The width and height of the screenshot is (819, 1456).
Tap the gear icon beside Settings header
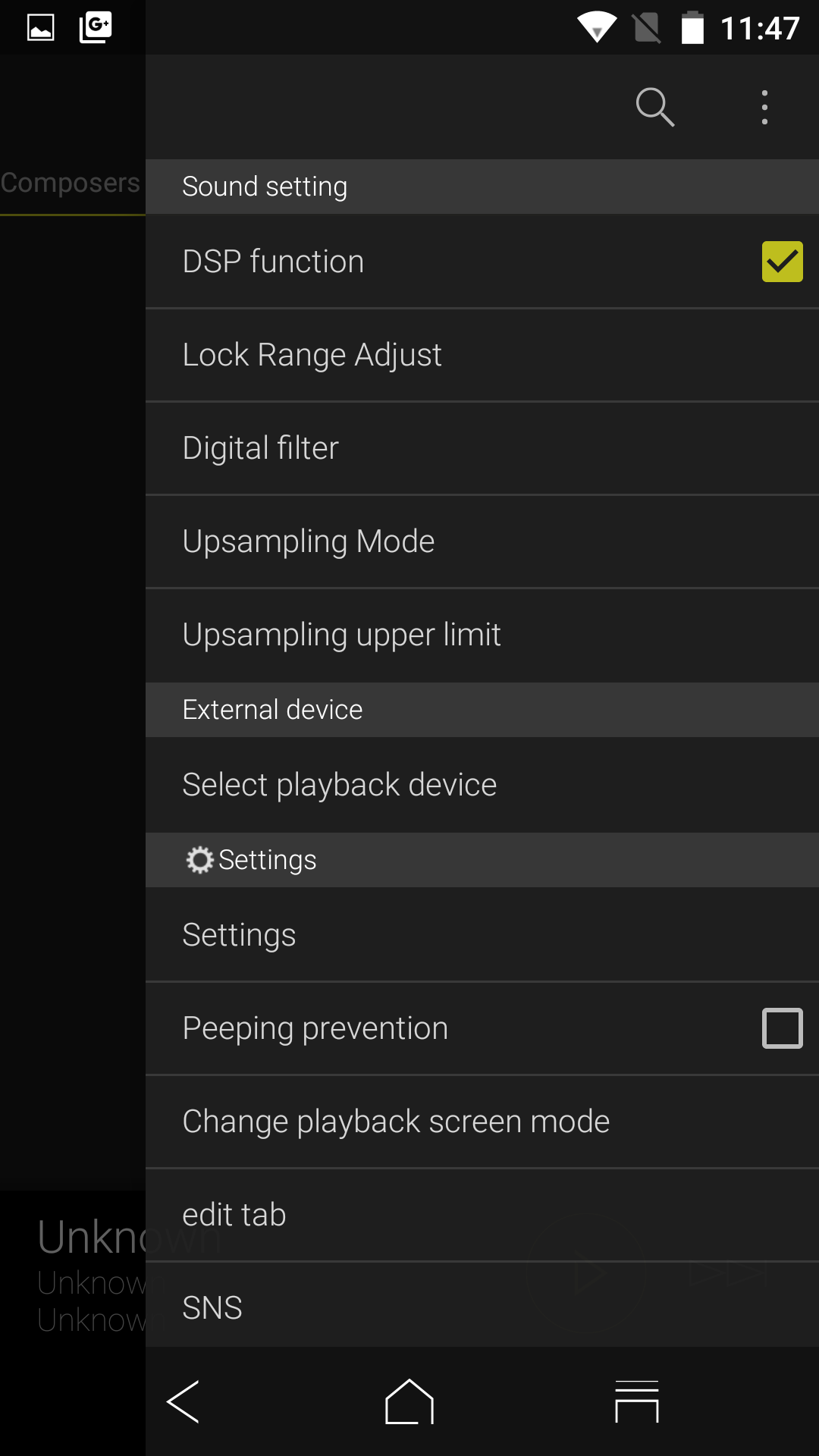pyautogui.click(x=199, y=860)
